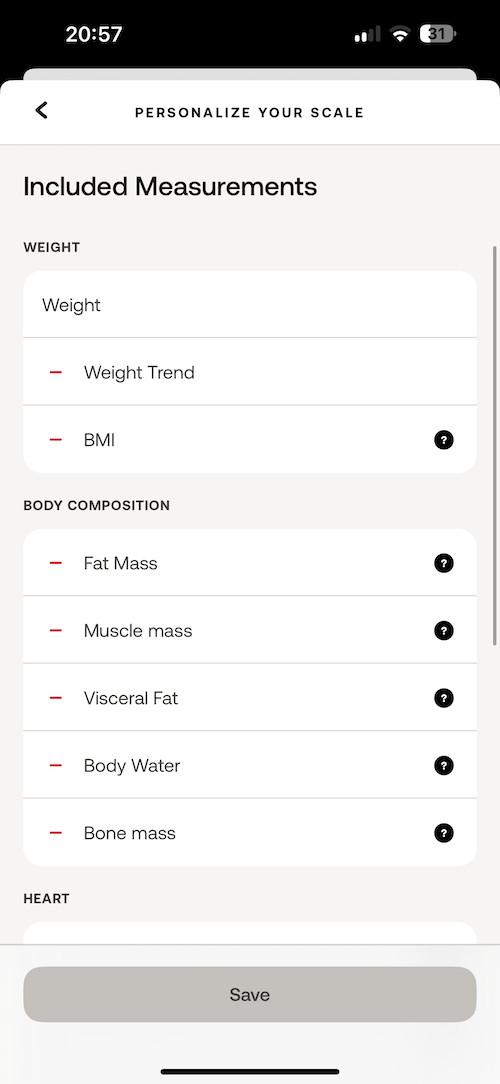Remove BMI using its minus icon
Screen dimensions: 500x1084
[x=56, y=440]
